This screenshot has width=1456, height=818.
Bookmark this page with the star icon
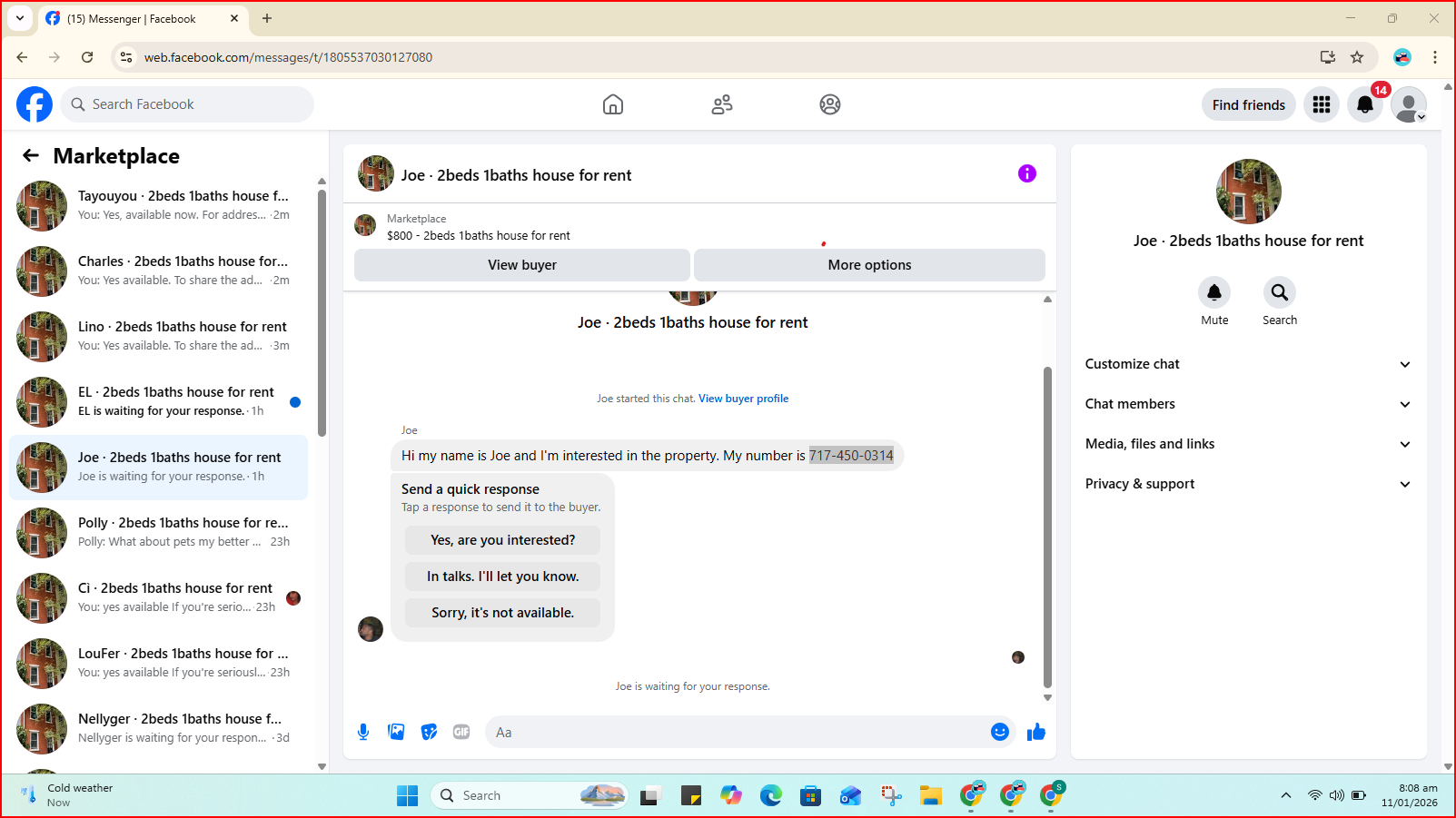(x=1357, y=57)
